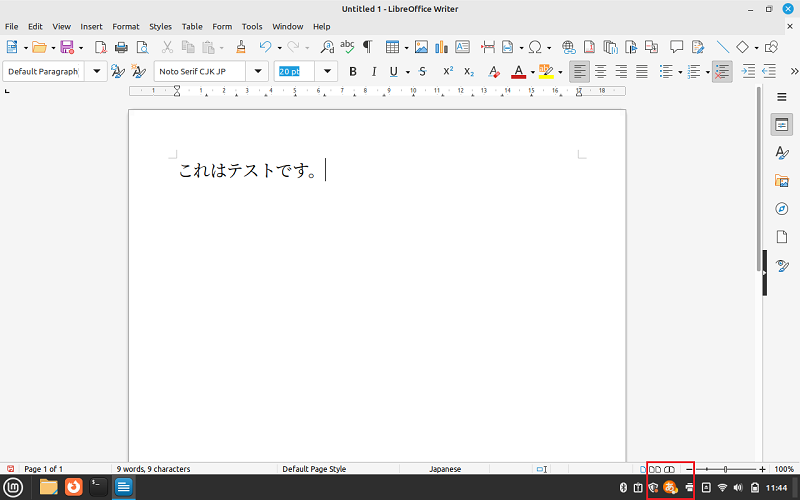Open underline style dropdown arrow
The image size is (800, 500).
(x=407, y=72)
